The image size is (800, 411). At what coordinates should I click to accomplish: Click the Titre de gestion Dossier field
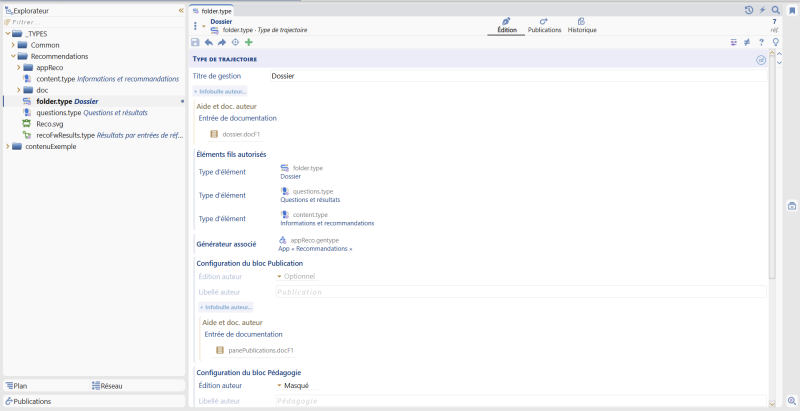(x=518, y=76)
